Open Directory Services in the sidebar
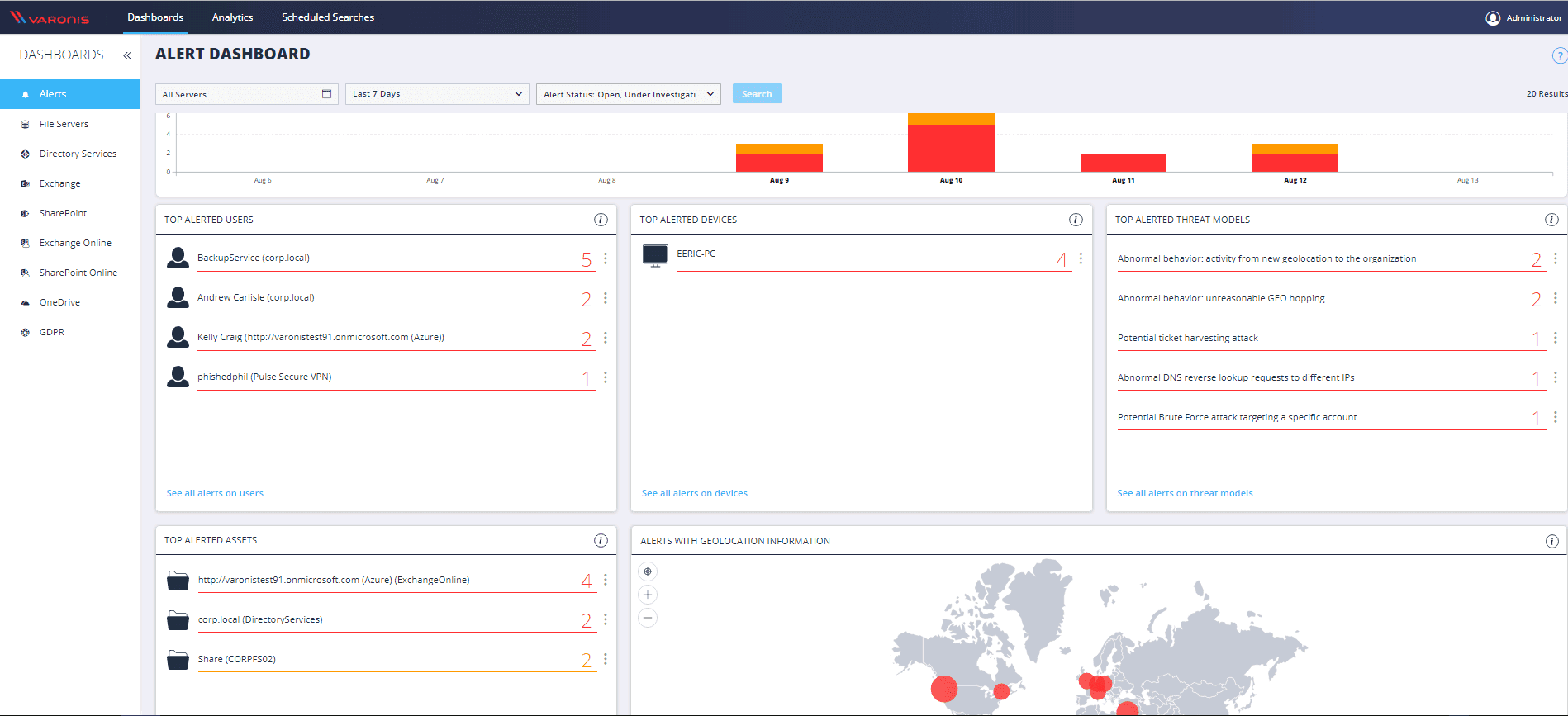 [x=78, y=154]
